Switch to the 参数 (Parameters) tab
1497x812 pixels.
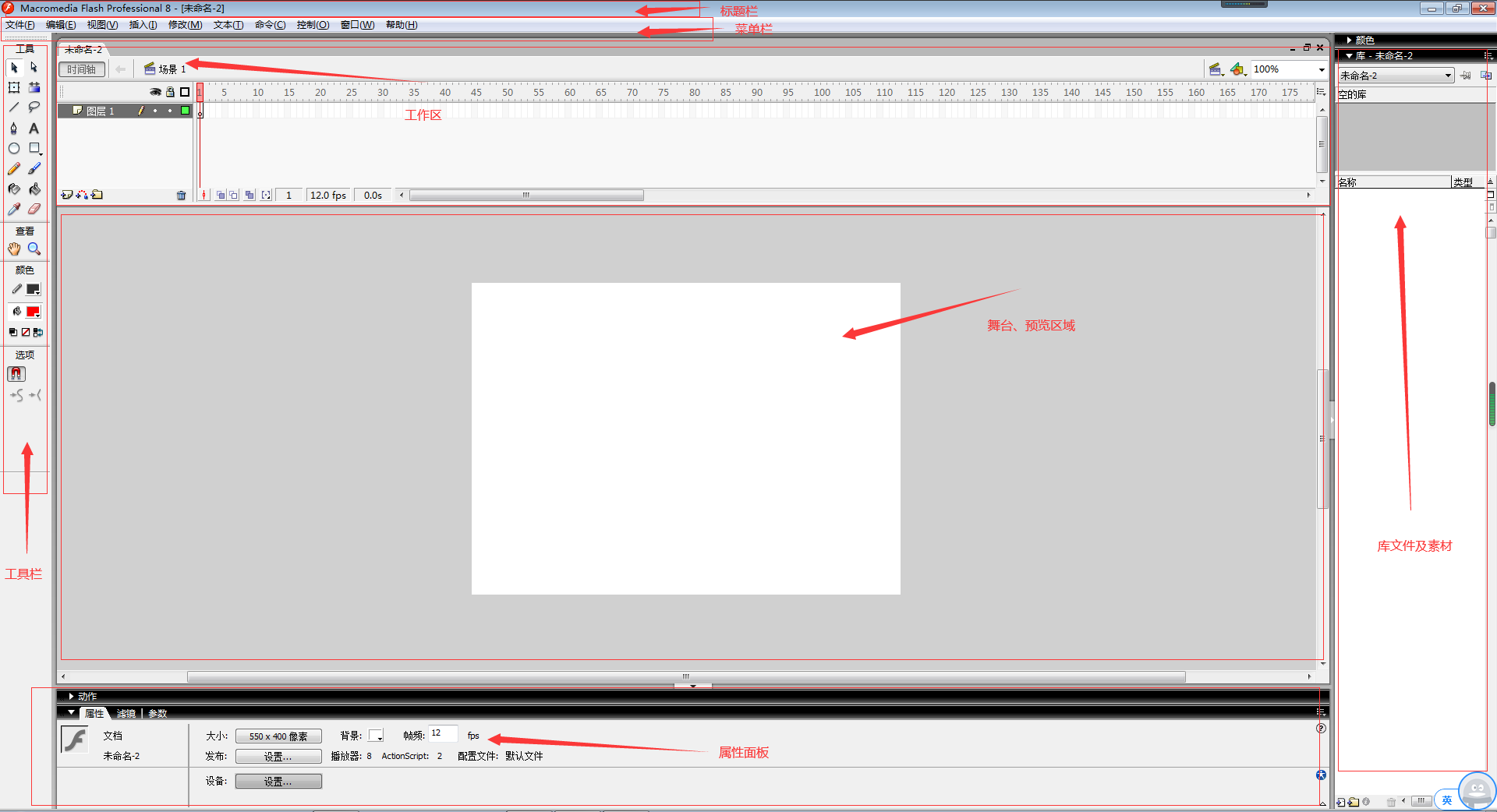[157, 714]
